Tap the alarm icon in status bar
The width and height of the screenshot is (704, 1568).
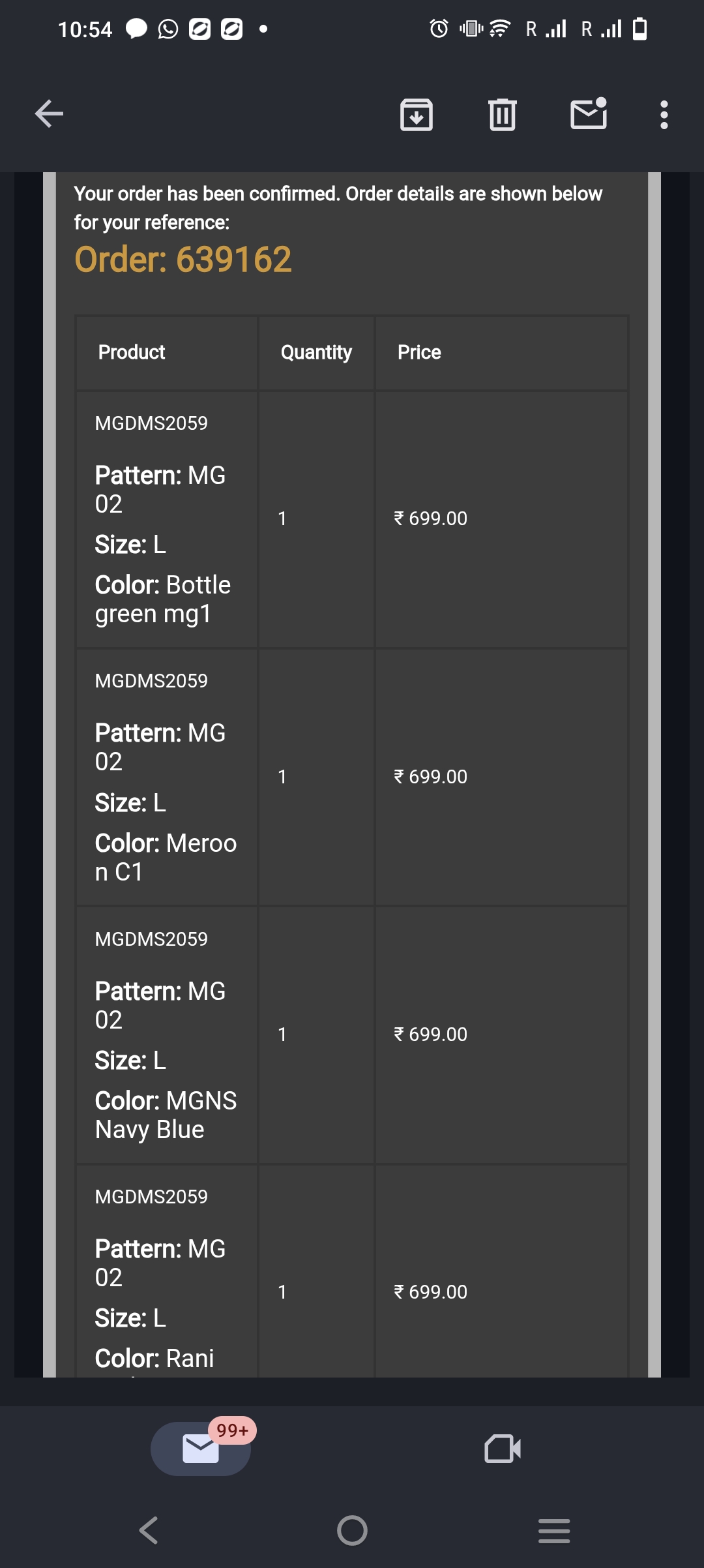[439, 29]
